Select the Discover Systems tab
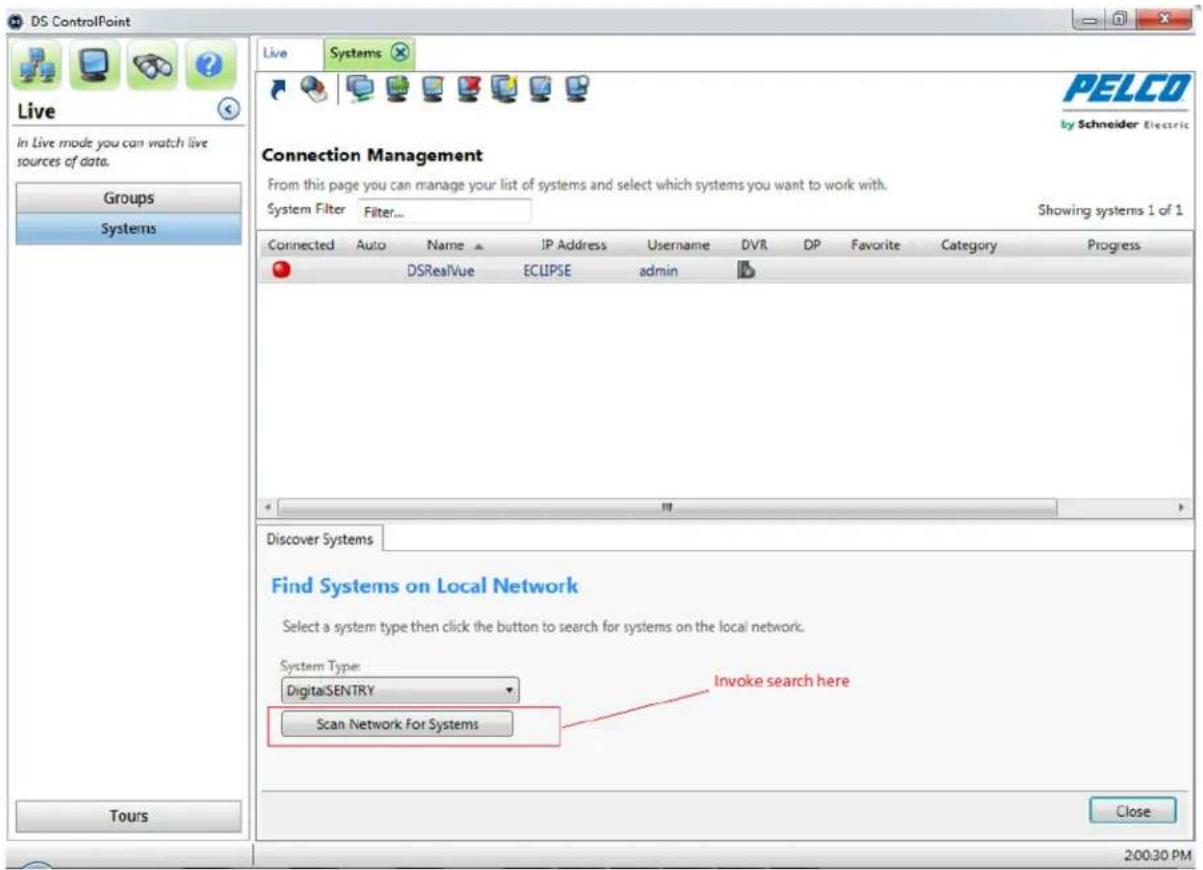Image resolution: width=1203 pixels, height=870 pixels. [320, 539]
